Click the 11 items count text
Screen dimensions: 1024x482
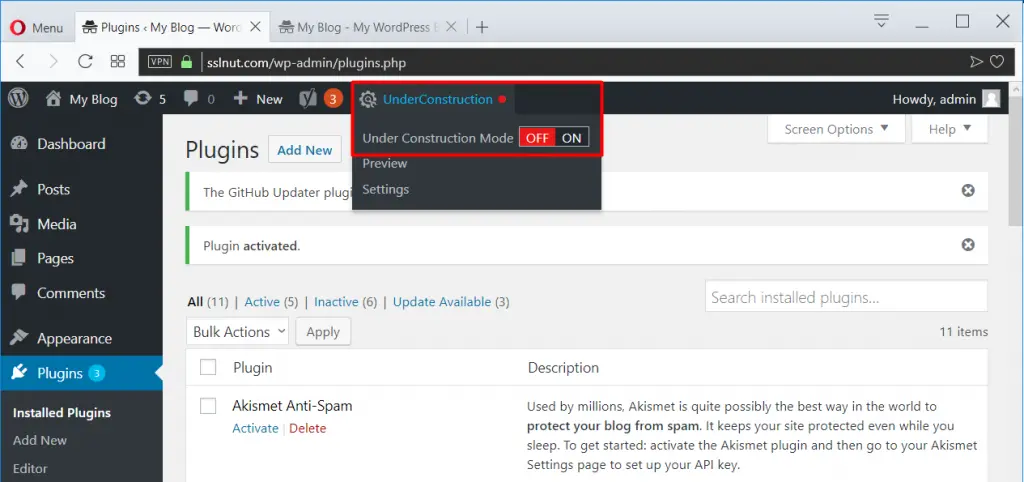963,331
